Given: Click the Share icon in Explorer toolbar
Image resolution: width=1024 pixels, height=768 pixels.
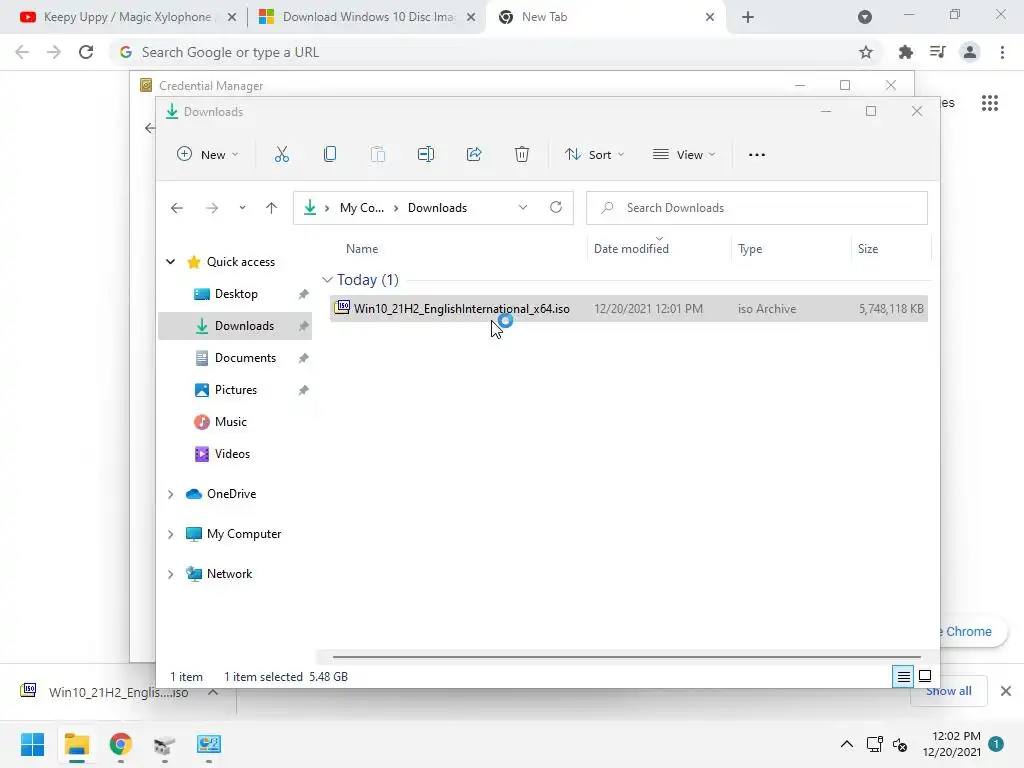Looking at the screenshot, I should pos(474,155).
